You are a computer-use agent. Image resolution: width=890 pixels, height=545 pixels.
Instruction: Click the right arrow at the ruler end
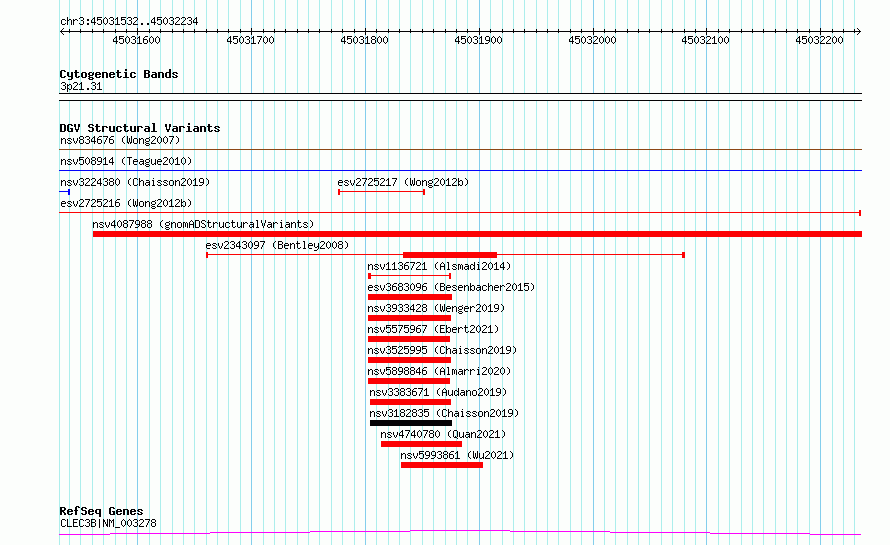pyautogui.click(x=858, y=31)
